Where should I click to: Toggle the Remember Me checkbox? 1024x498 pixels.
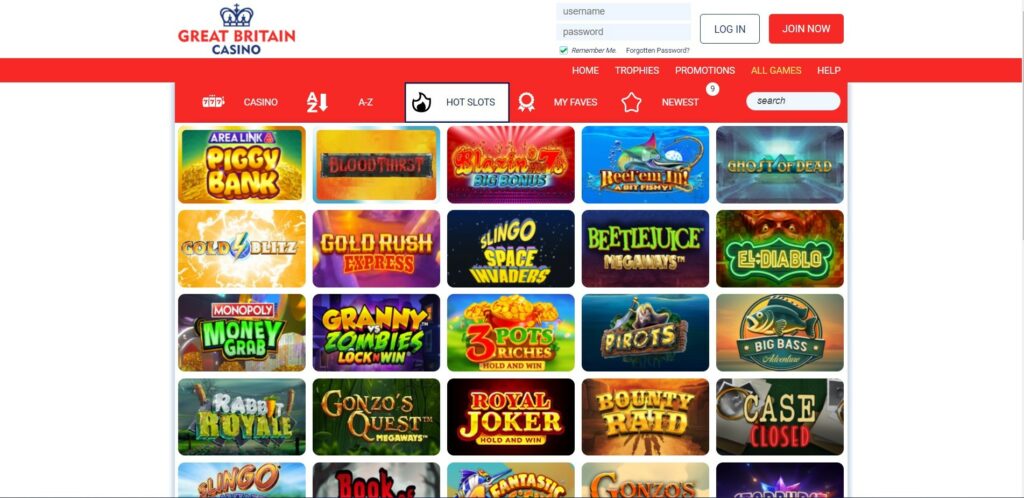(x=563, y=50)
